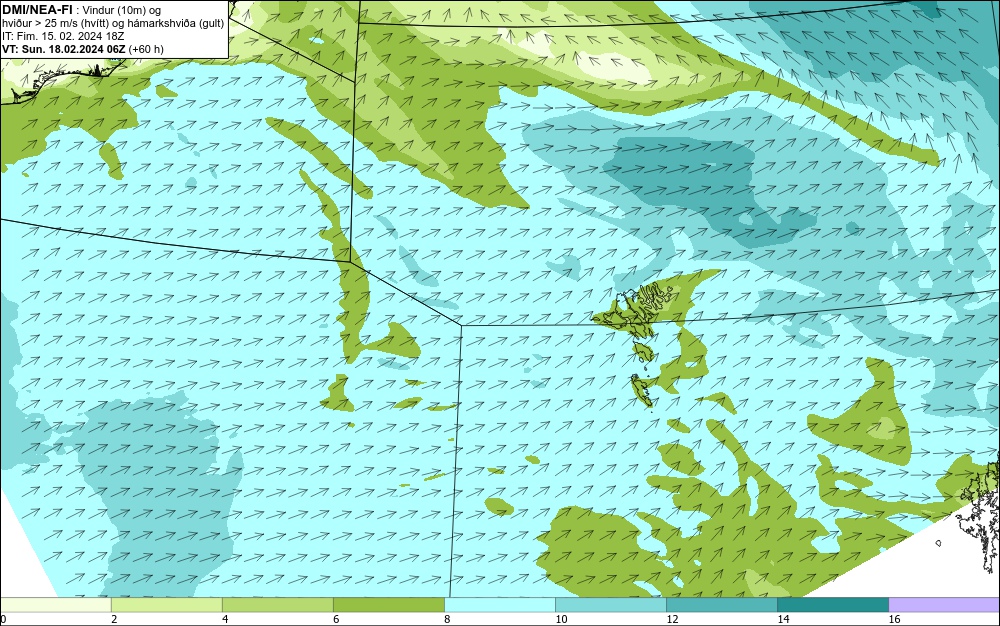Viewport: 1000px width, 626px height.
Task: Click the 'hviður > 25 m/s (hvítt)' text line
Action: point(57,24)
